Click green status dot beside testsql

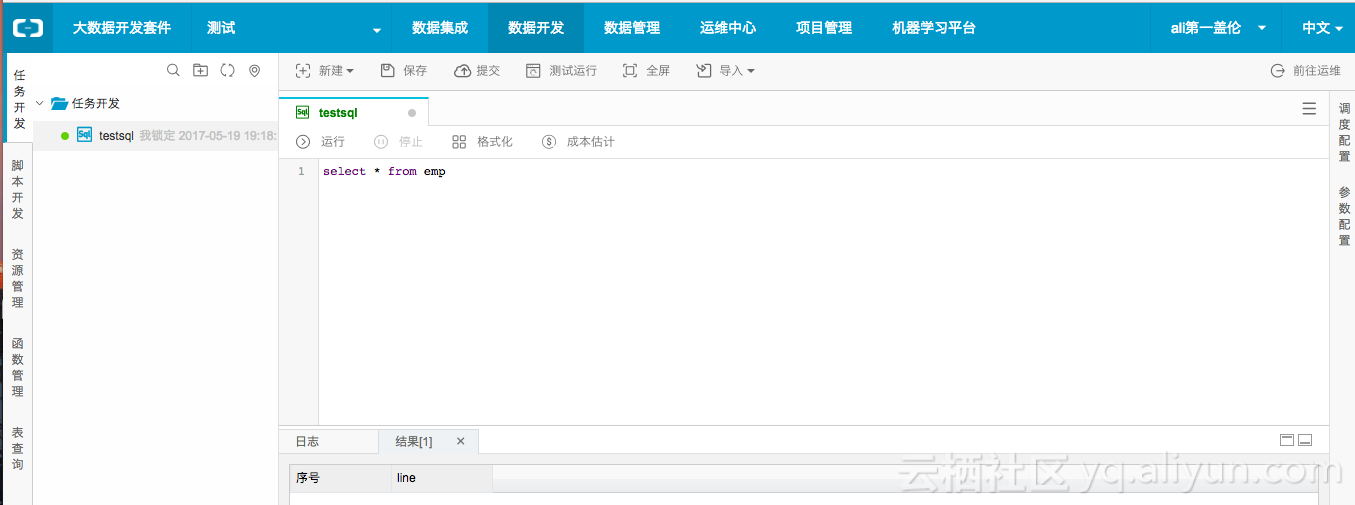pos(65,135)
